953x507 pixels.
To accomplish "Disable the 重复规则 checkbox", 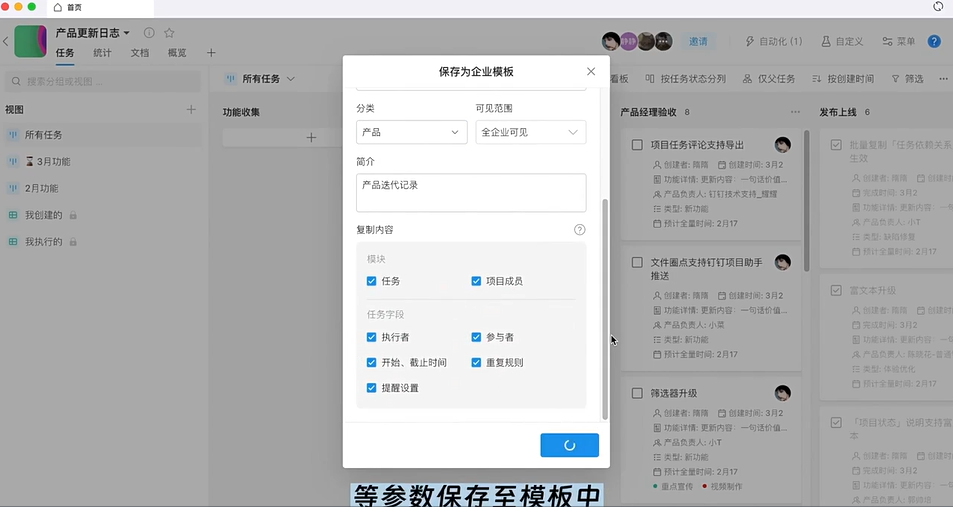I will pos(477,363).
